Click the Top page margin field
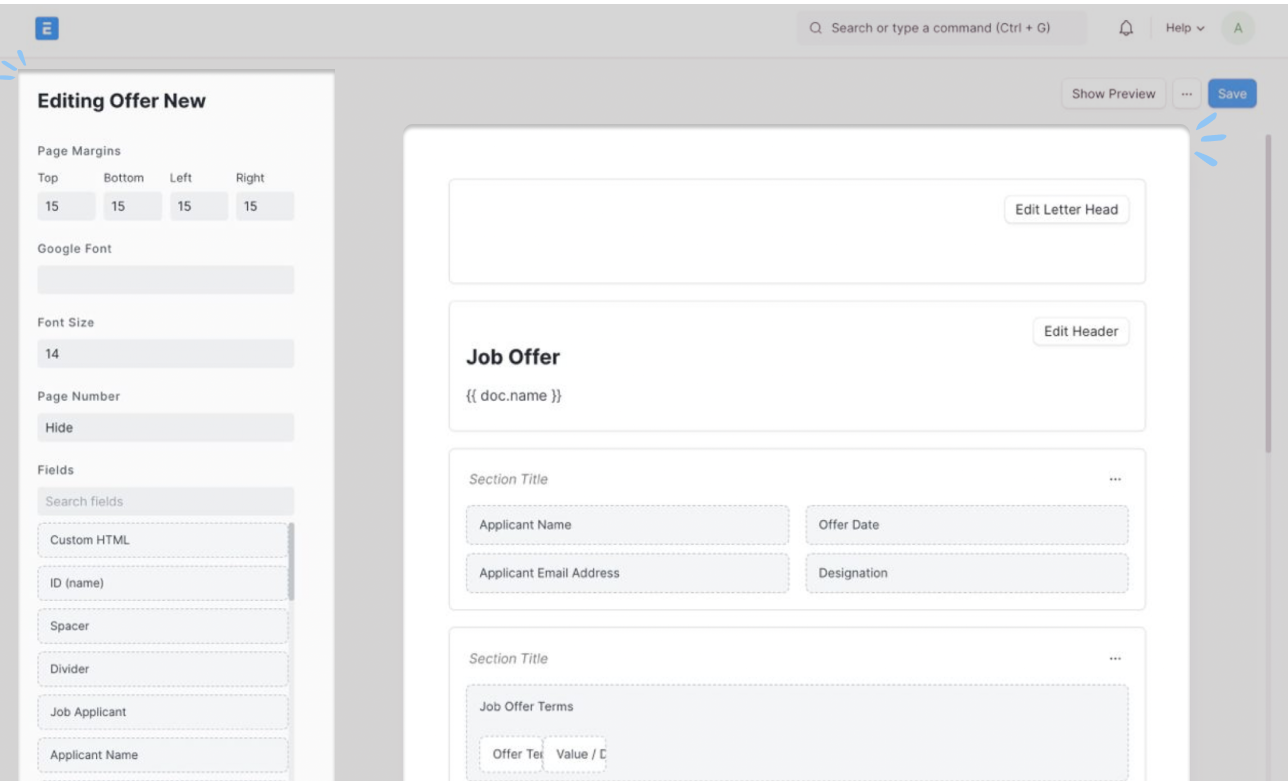This screenshot has width=1288, height=781. pos(65,205)
